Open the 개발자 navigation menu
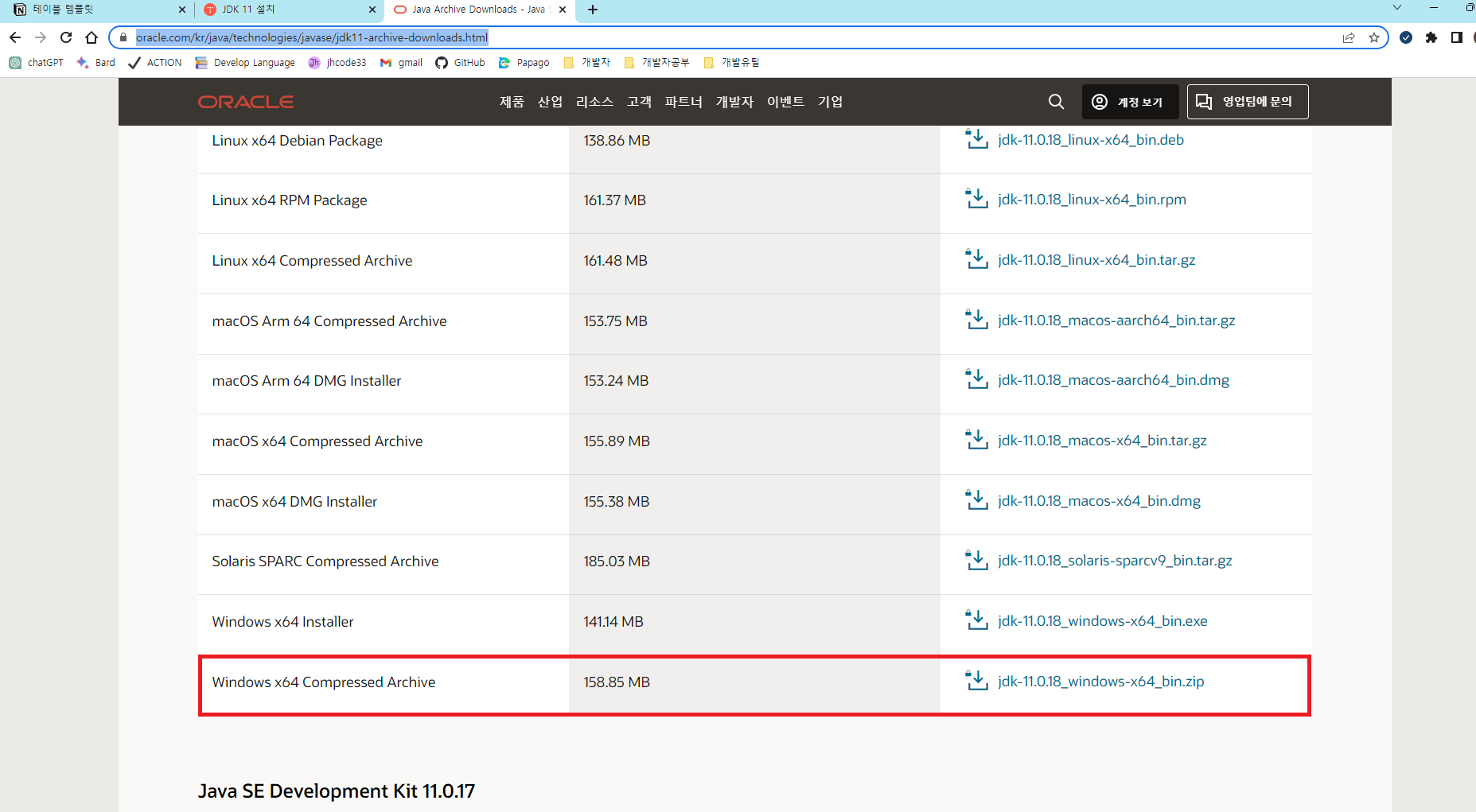This screenshot has width=1476, height=812. (x=734, y=102)
